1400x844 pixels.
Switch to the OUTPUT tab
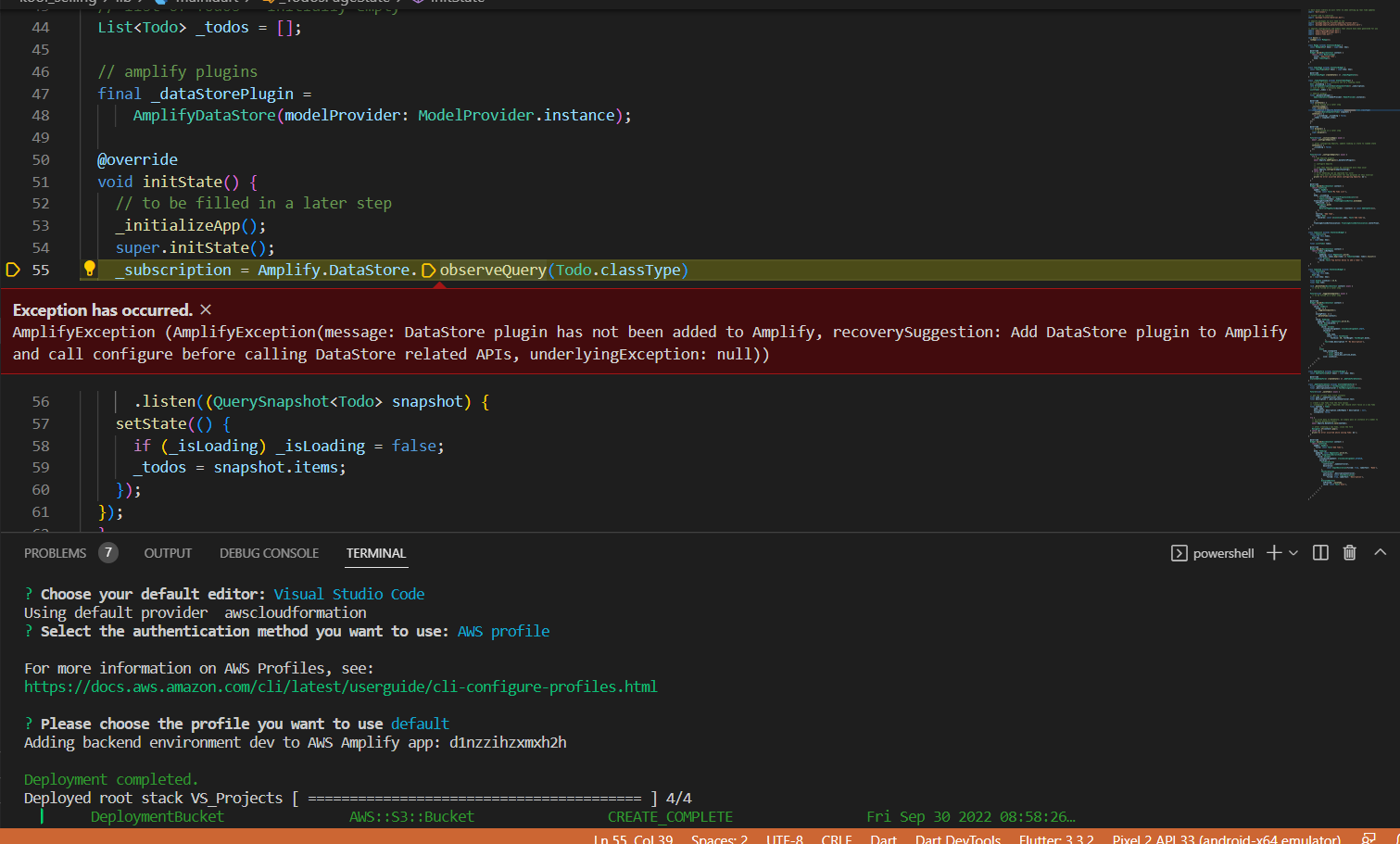(x=168, y=553)
